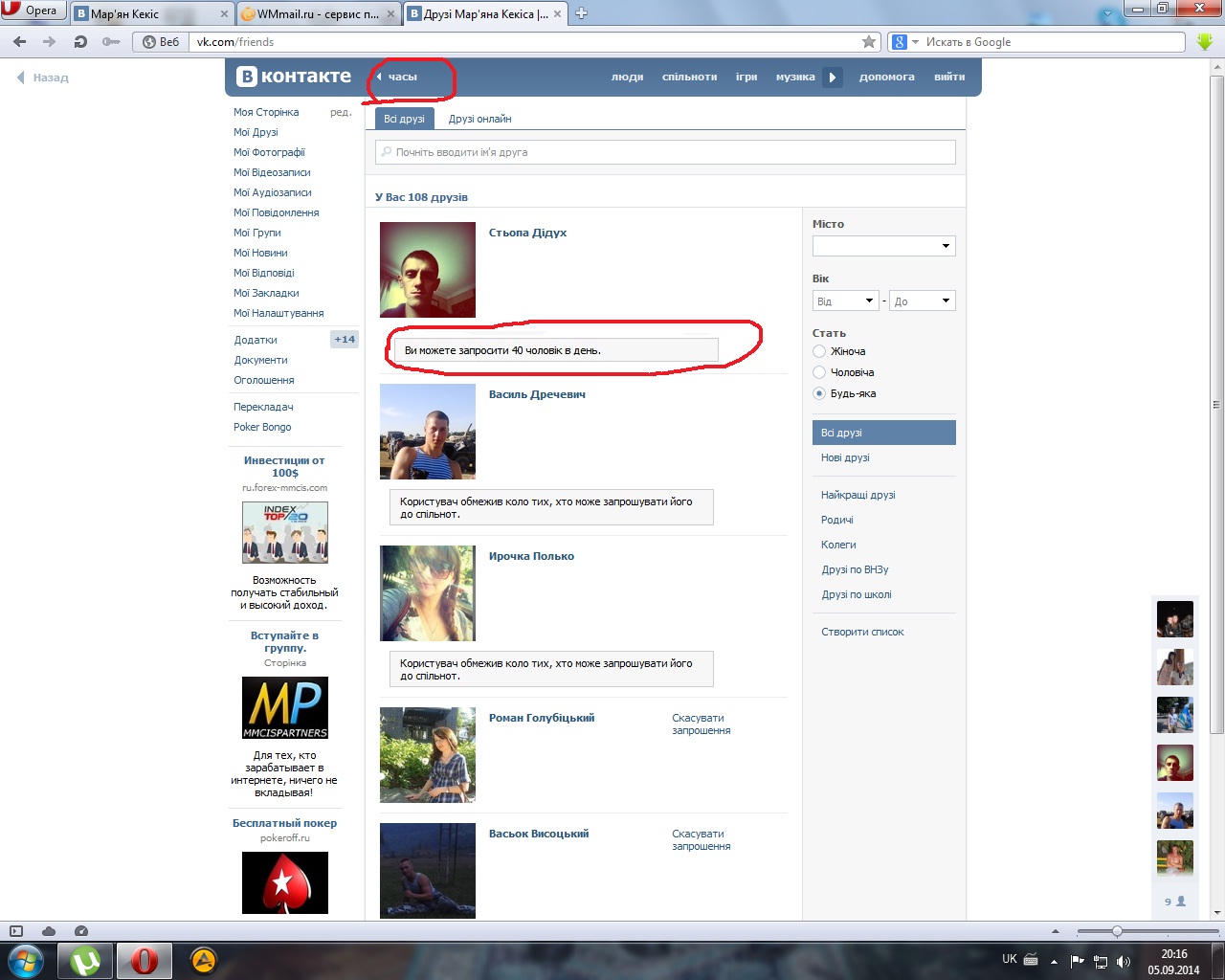Expand the search engine selector arrow
Screen dimensions: 1225x980
pos(915,42)
